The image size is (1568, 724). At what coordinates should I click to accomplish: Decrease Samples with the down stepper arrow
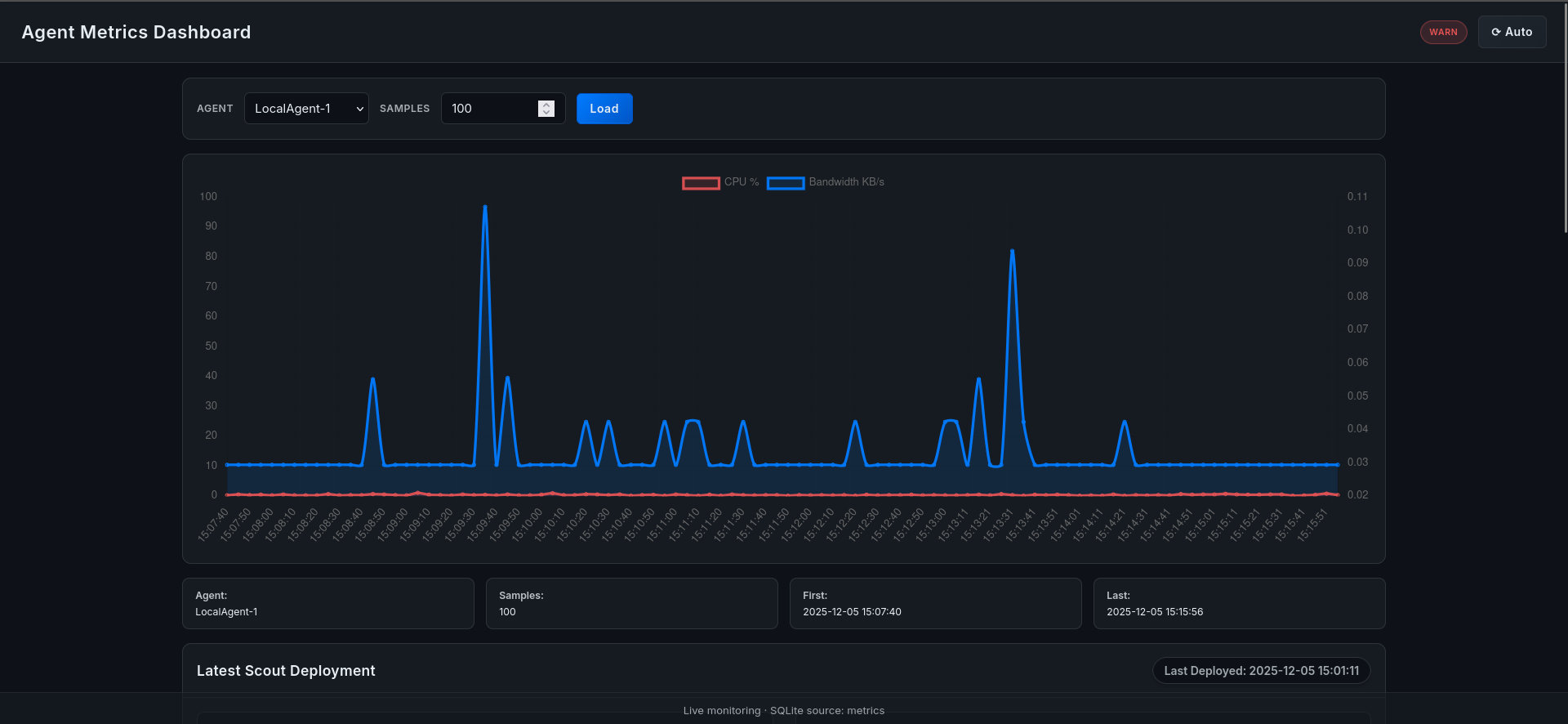pos(546,113)
